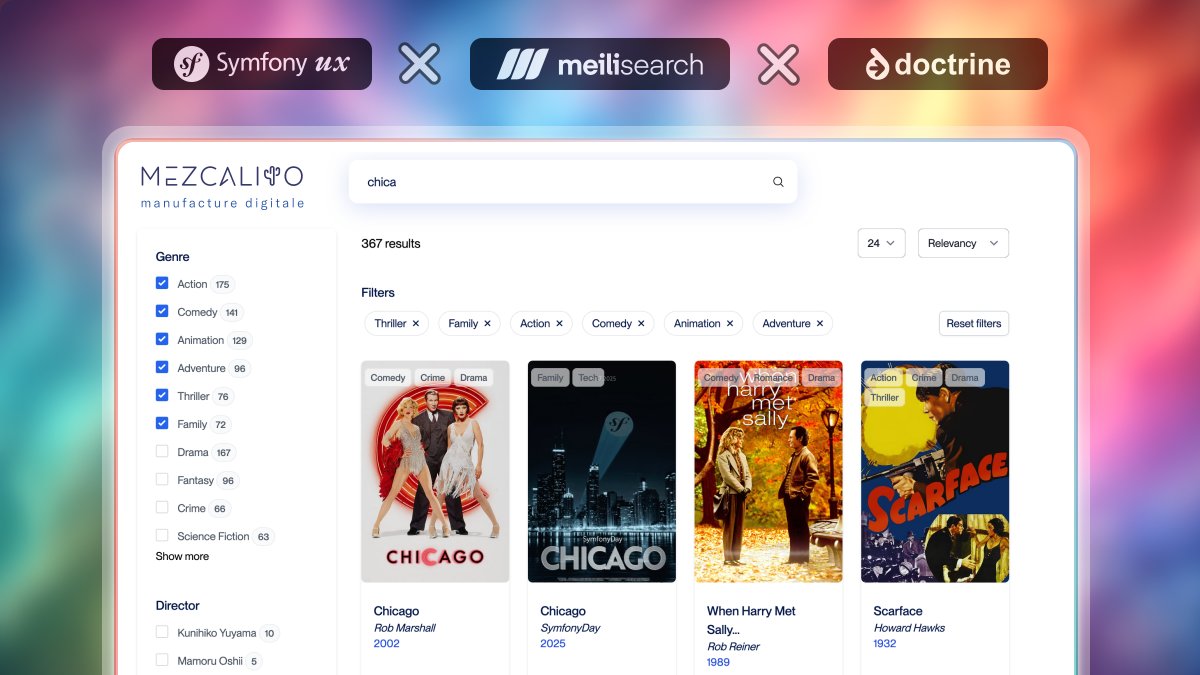Open the Relevancy sort dropdown
The width and height of the screenshot is (1200, 675).
point(963,243)
